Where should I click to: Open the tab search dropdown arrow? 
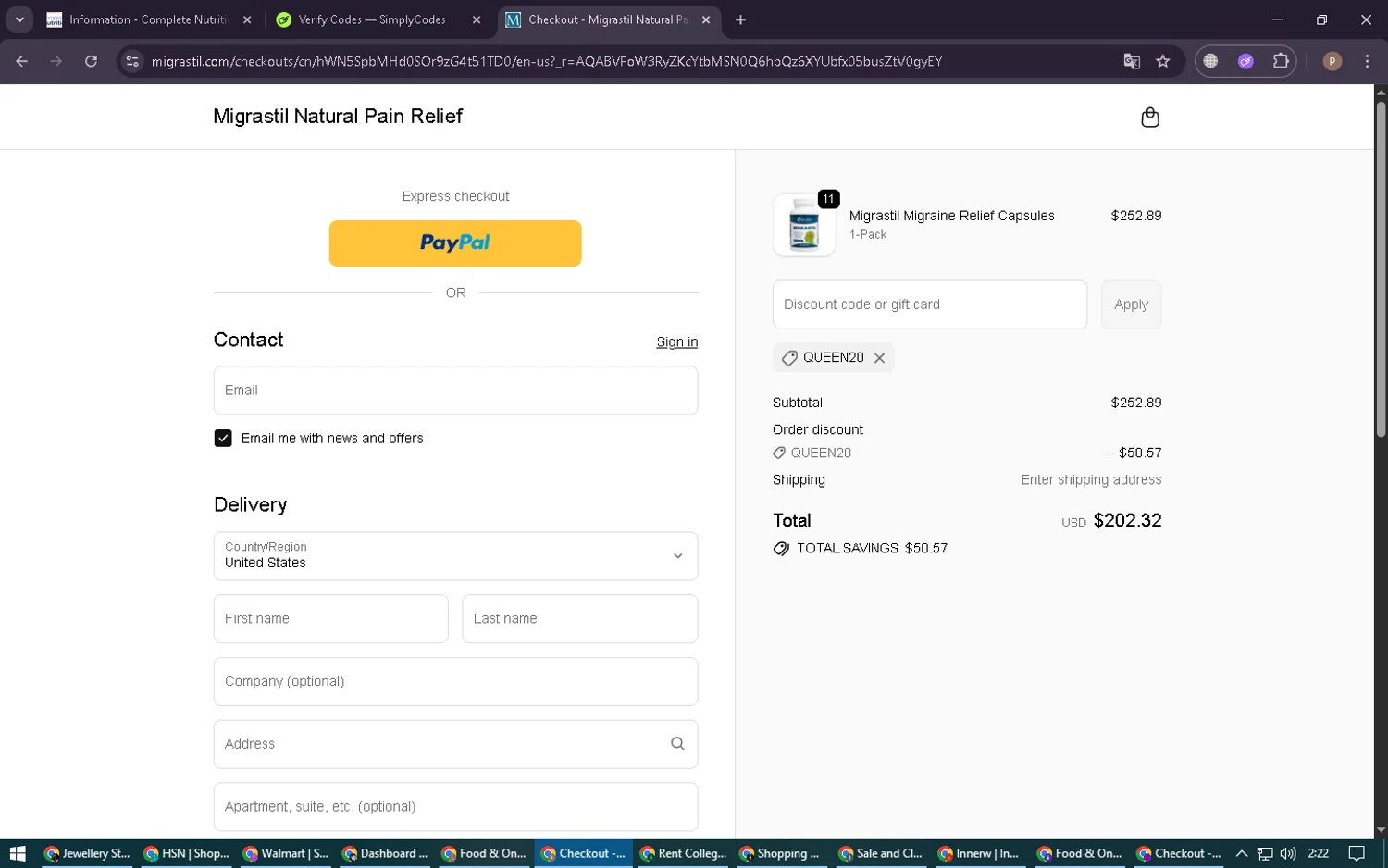(19, 19)
